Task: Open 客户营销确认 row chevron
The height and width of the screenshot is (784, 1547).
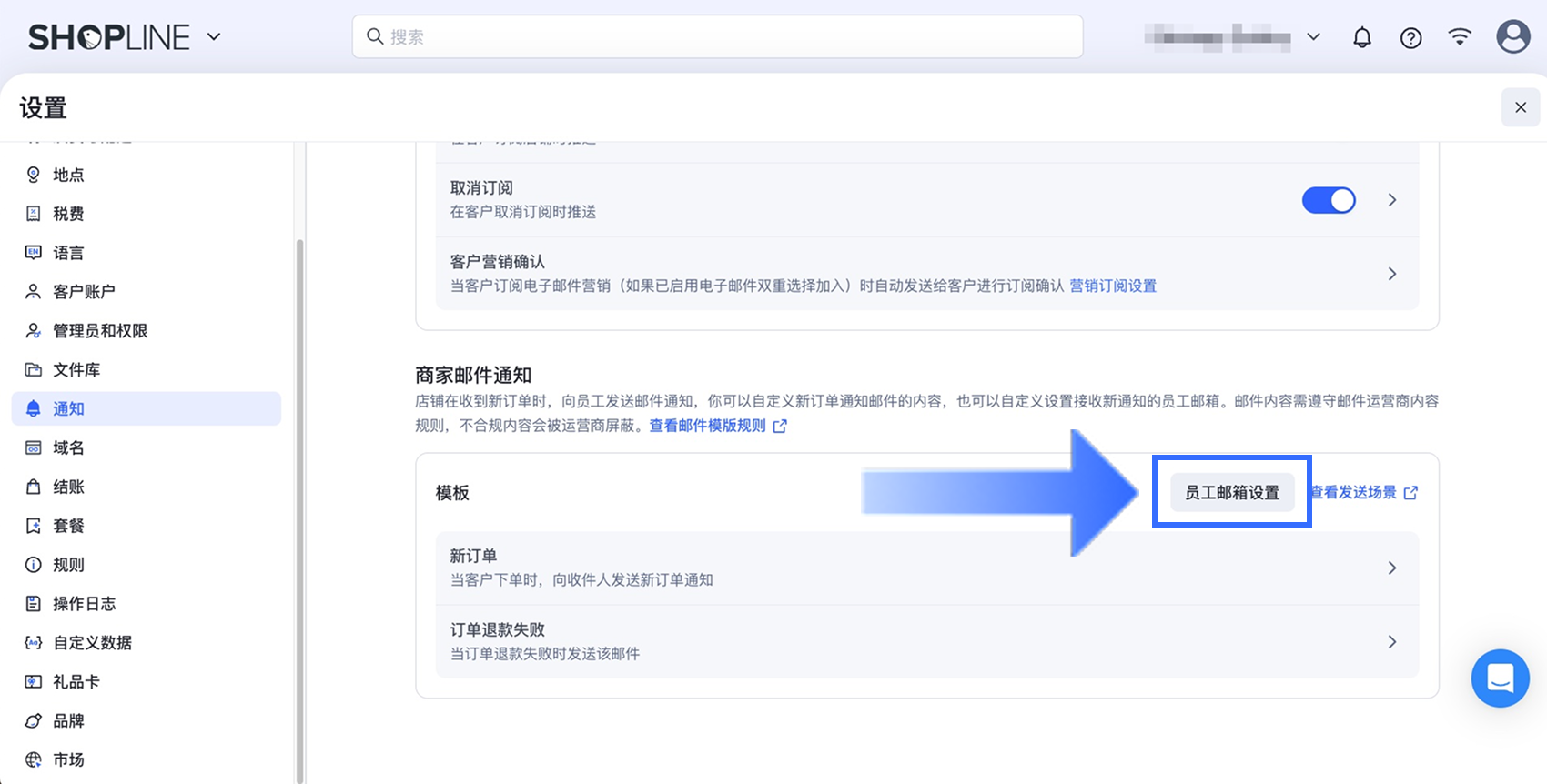Action: 1392,274
